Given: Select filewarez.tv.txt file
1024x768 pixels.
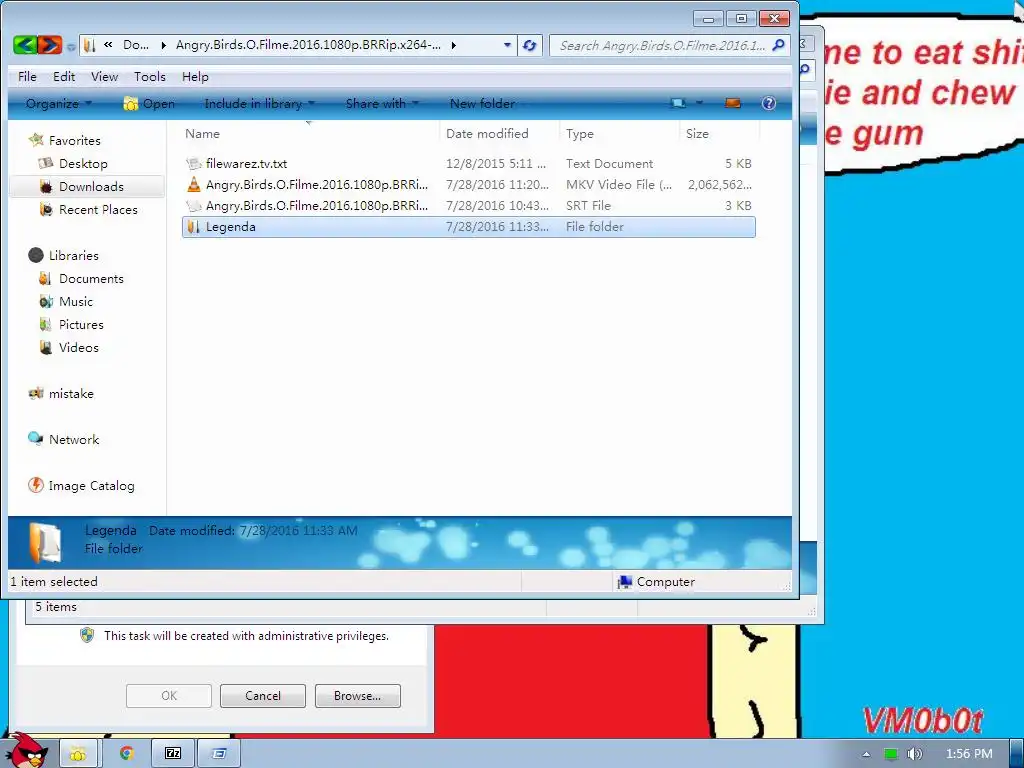Looking at the screenshot, I should (x=468, y=163).
